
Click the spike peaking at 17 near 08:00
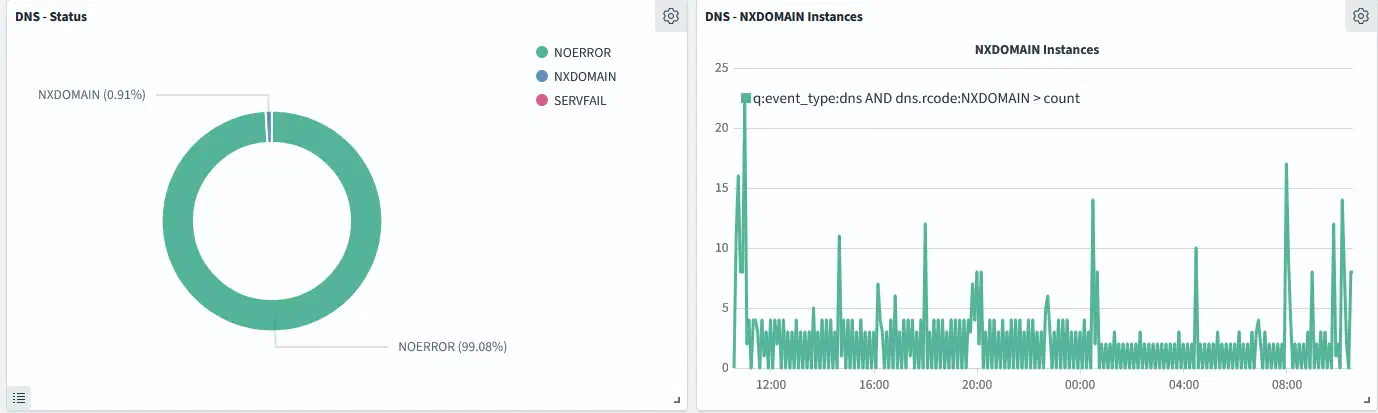(x=1286, y=165)
